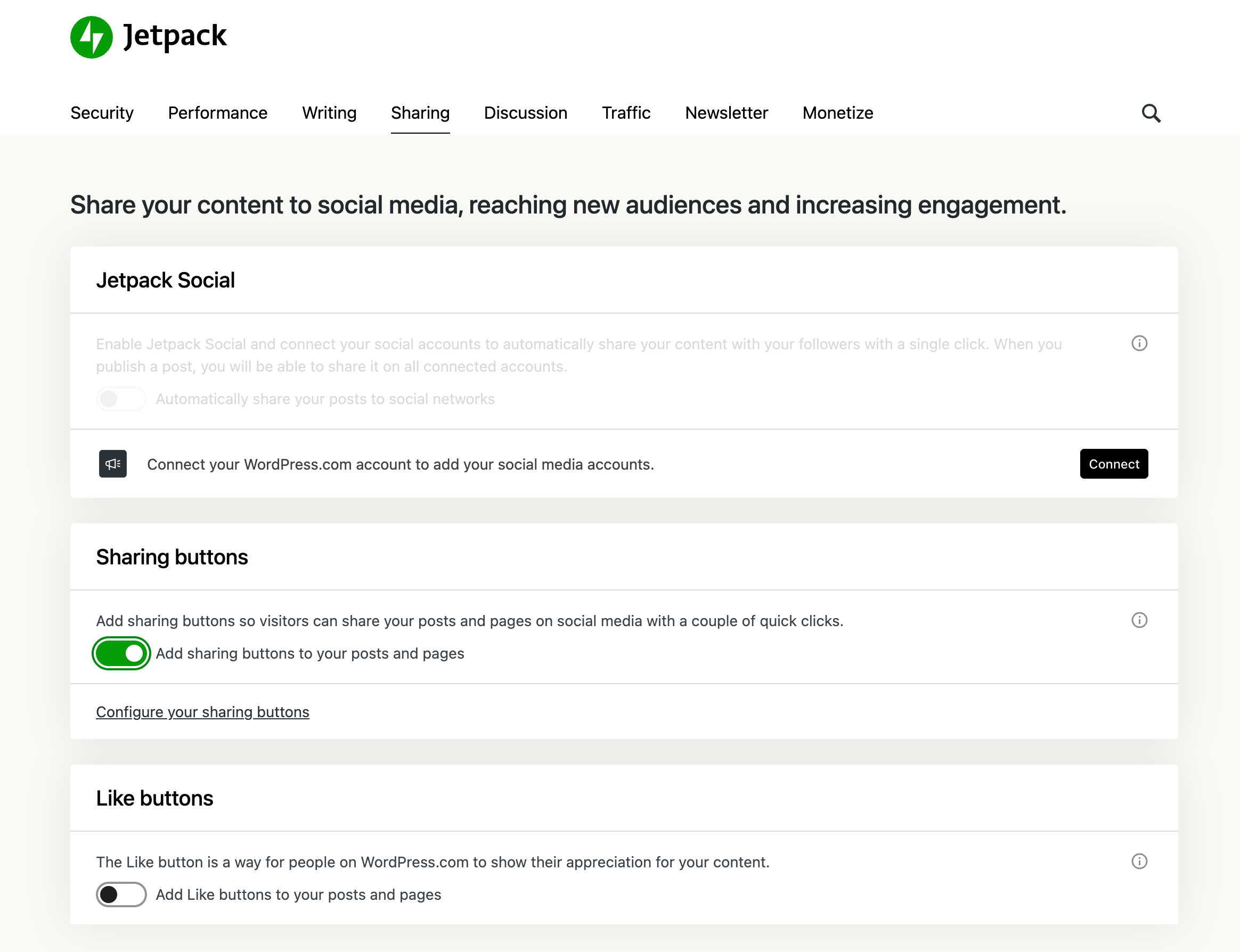Select the Discussion tab
Viewport: 1240px width, 952px height.
[x=525, y=113]
